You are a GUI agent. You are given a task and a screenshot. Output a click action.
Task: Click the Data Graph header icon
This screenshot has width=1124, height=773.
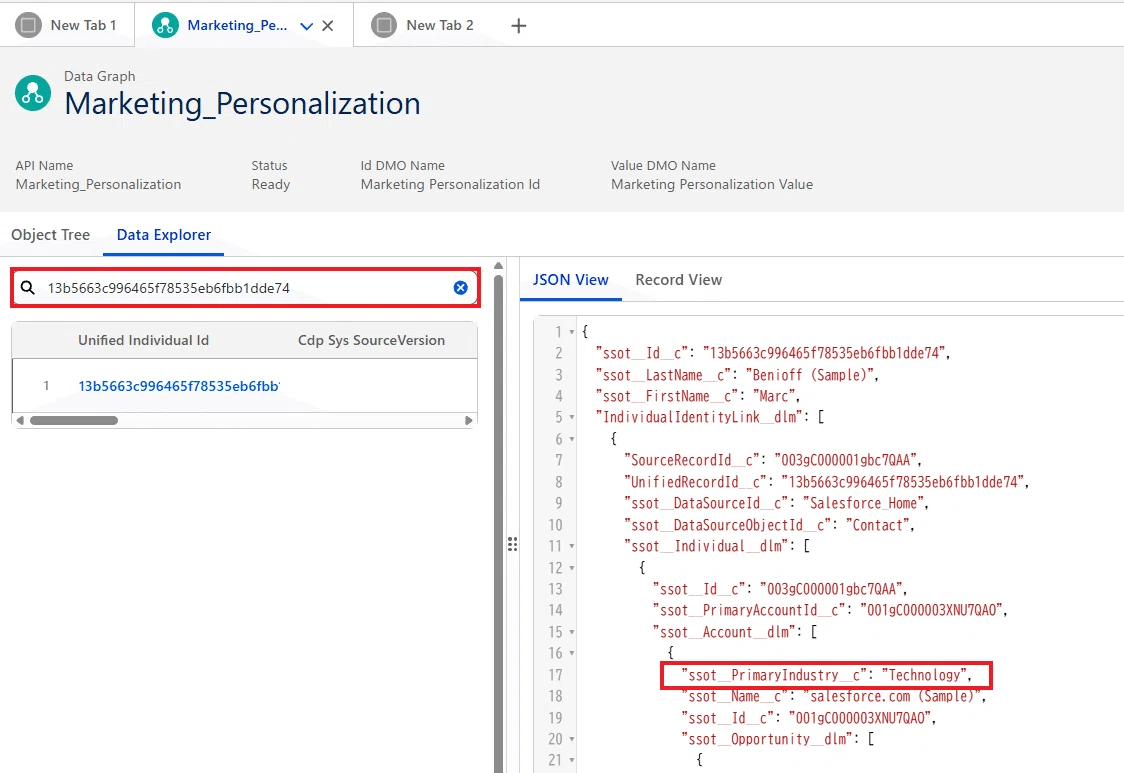coord(33,93)
